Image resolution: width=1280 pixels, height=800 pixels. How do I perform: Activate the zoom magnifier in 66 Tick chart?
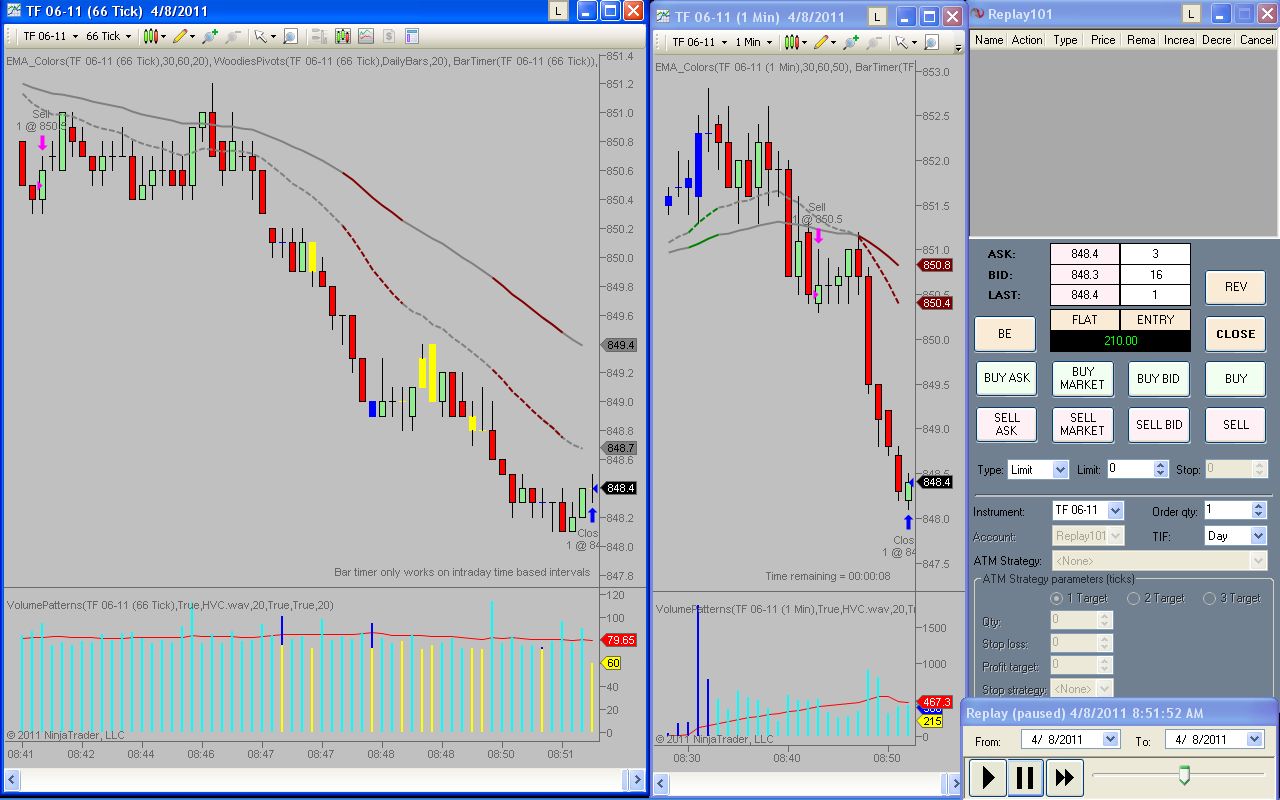click(290, 36)
